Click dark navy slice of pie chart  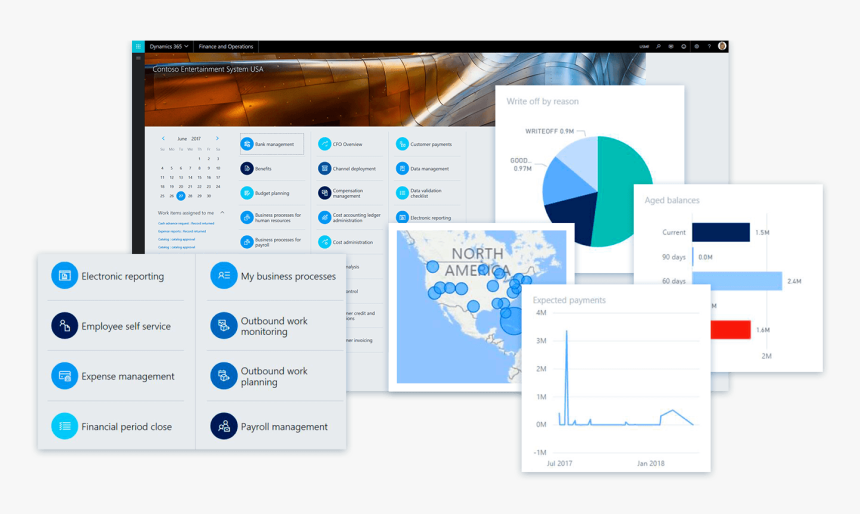click(570, 217)
